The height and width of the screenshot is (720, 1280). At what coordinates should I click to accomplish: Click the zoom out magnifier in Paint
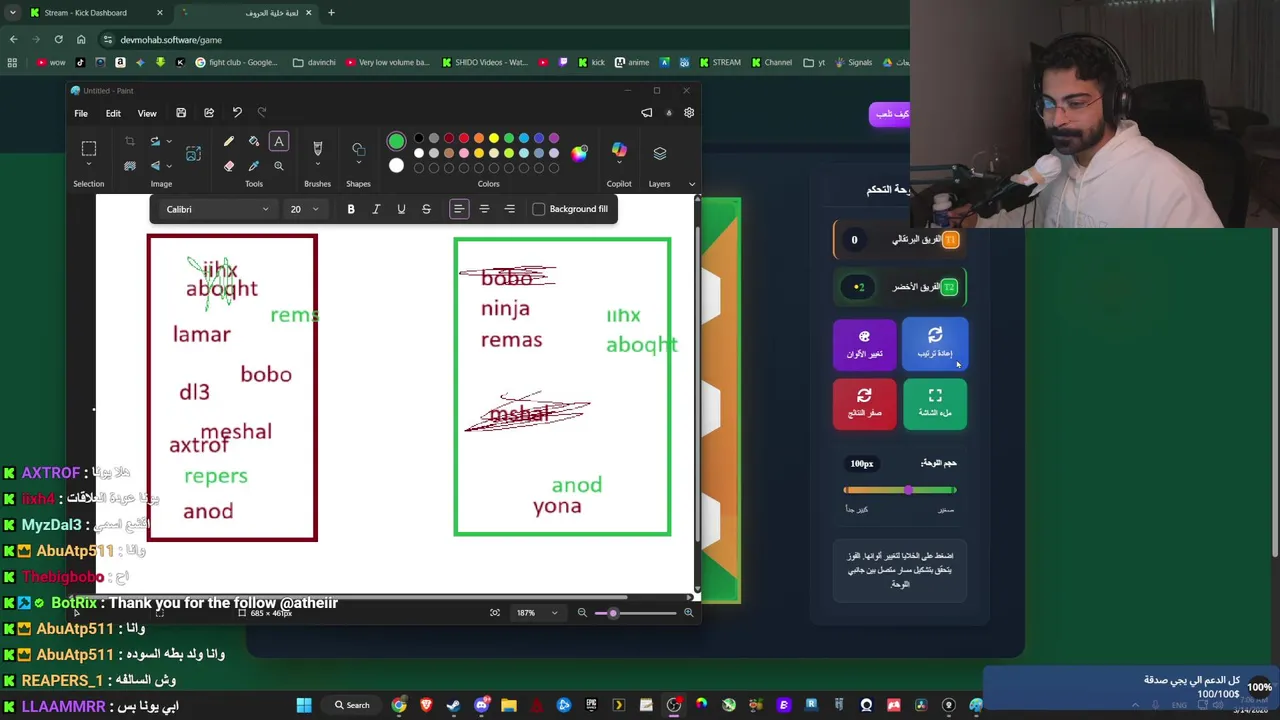pyautogui.click(x=582, y=613)
